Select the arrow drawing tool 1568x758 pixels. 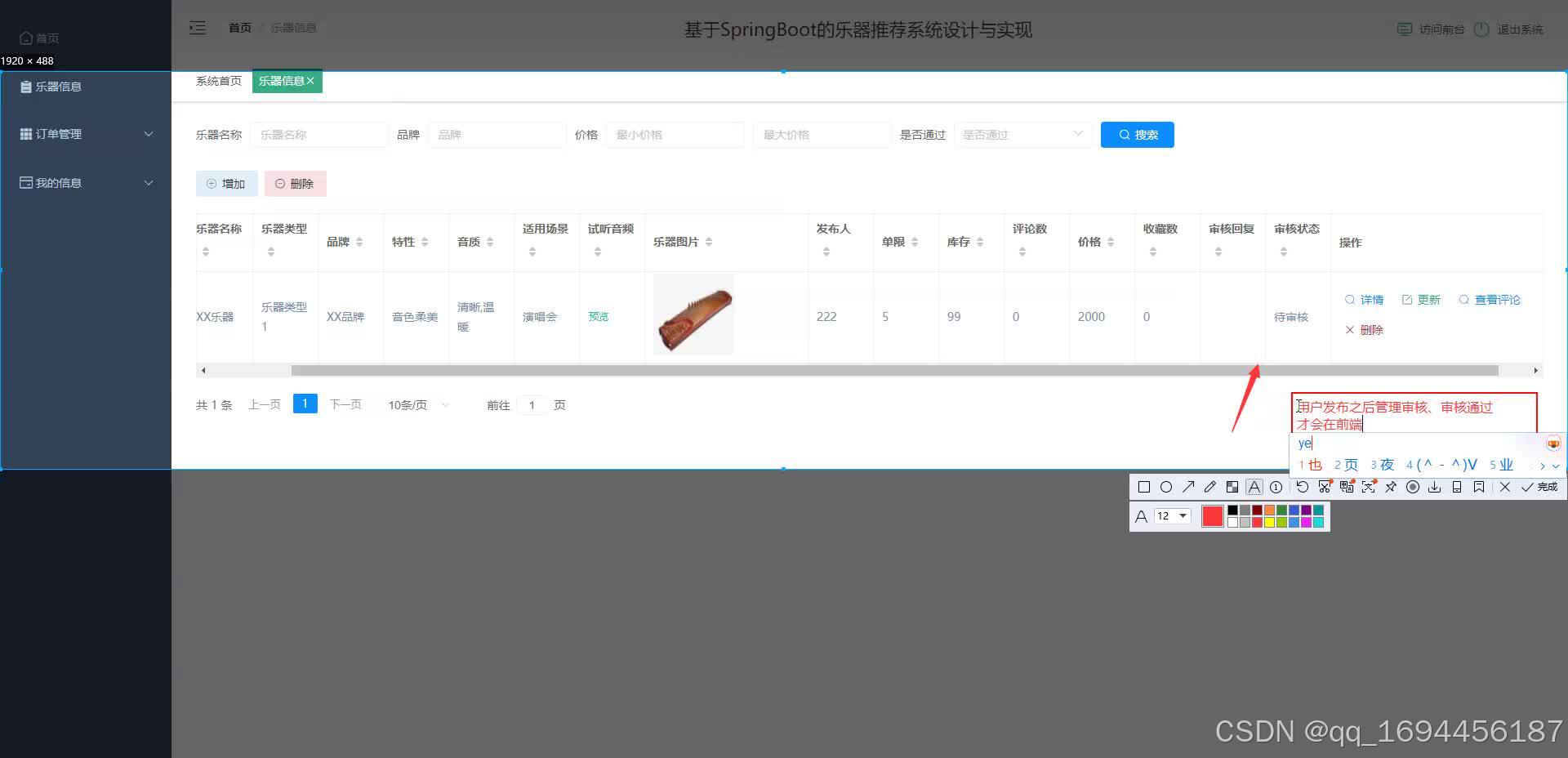pyautogui.click(x=1188, y=487)
